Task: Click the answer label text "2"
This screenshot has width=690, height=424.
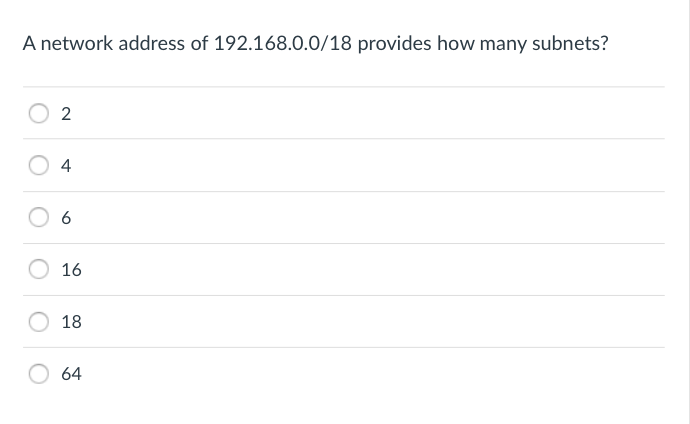Action: 66,114
